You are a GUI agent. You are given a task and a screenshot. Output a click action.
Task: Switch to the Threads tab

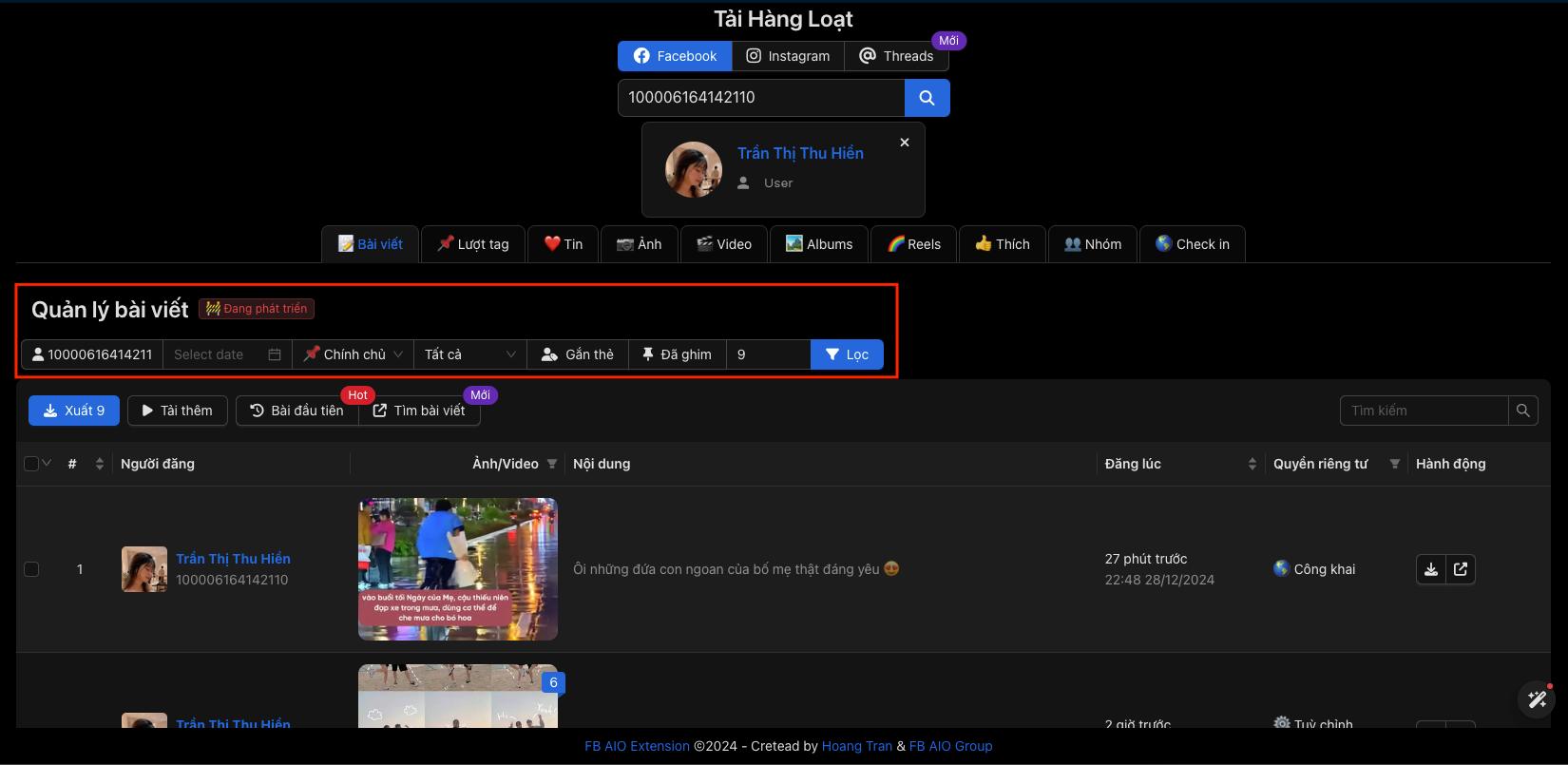[896, 56]
